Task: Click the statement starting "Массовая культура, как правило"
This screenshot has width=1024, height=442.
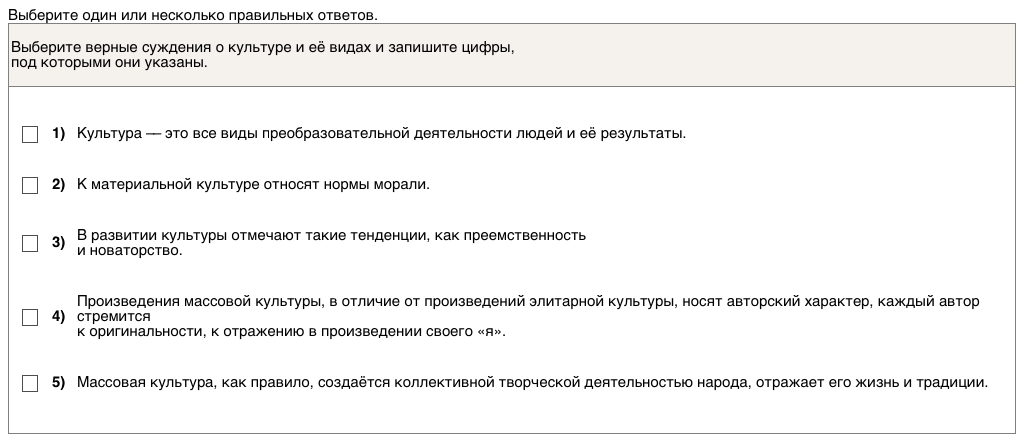Action: point(531,383)
